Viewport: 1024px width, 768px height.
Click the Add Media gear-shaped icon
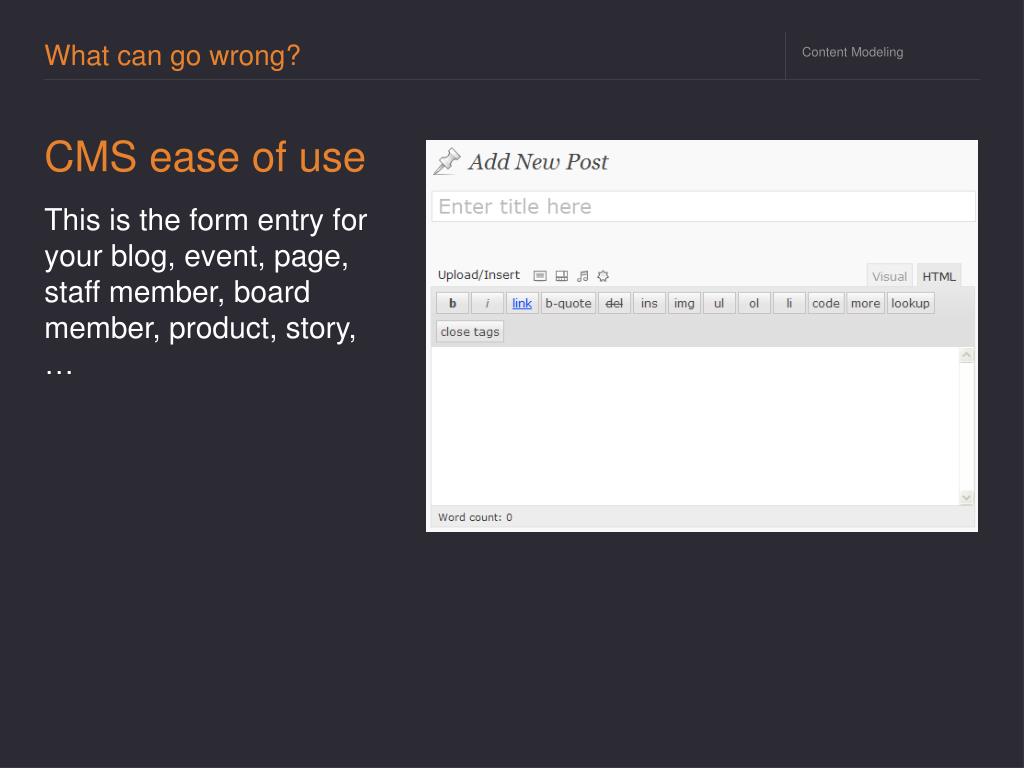603,276
